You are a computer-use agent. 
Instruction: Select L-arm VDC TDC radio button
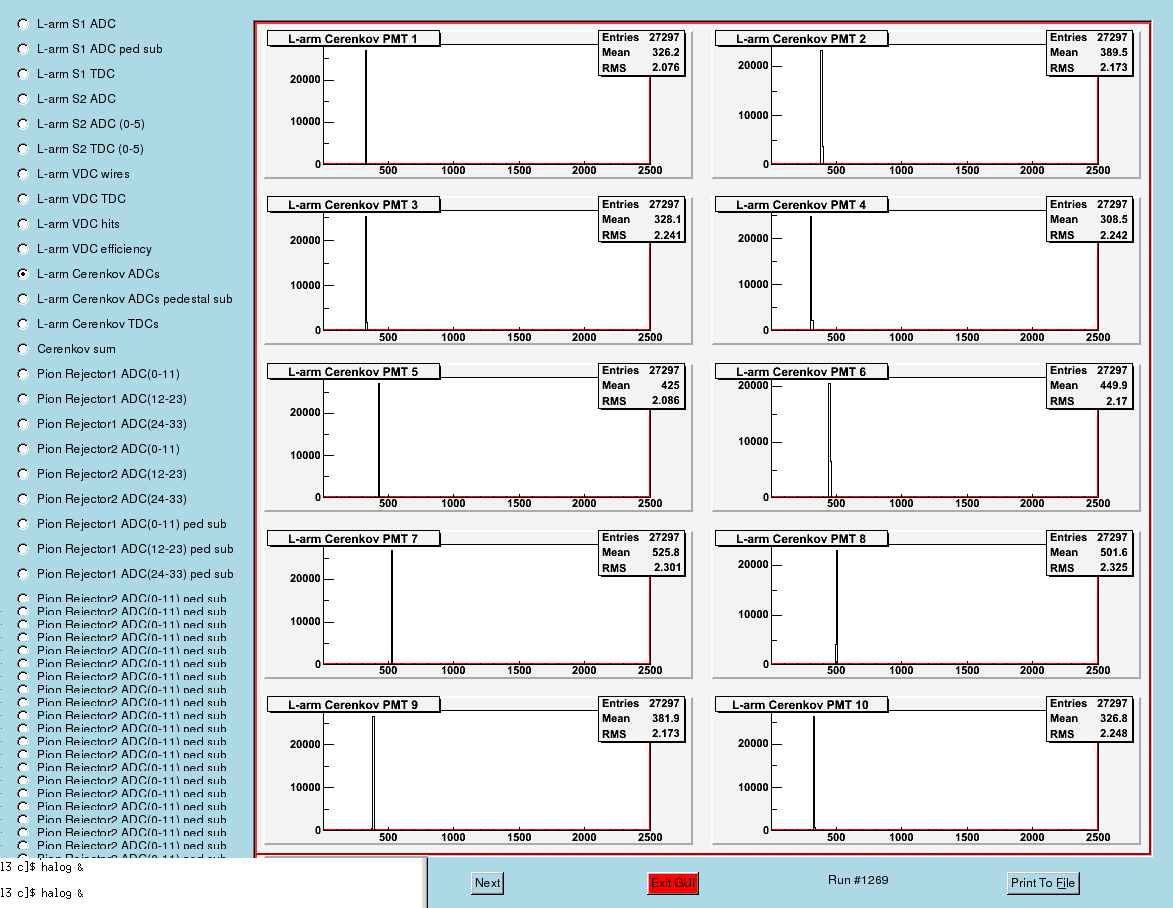point(23,199)
